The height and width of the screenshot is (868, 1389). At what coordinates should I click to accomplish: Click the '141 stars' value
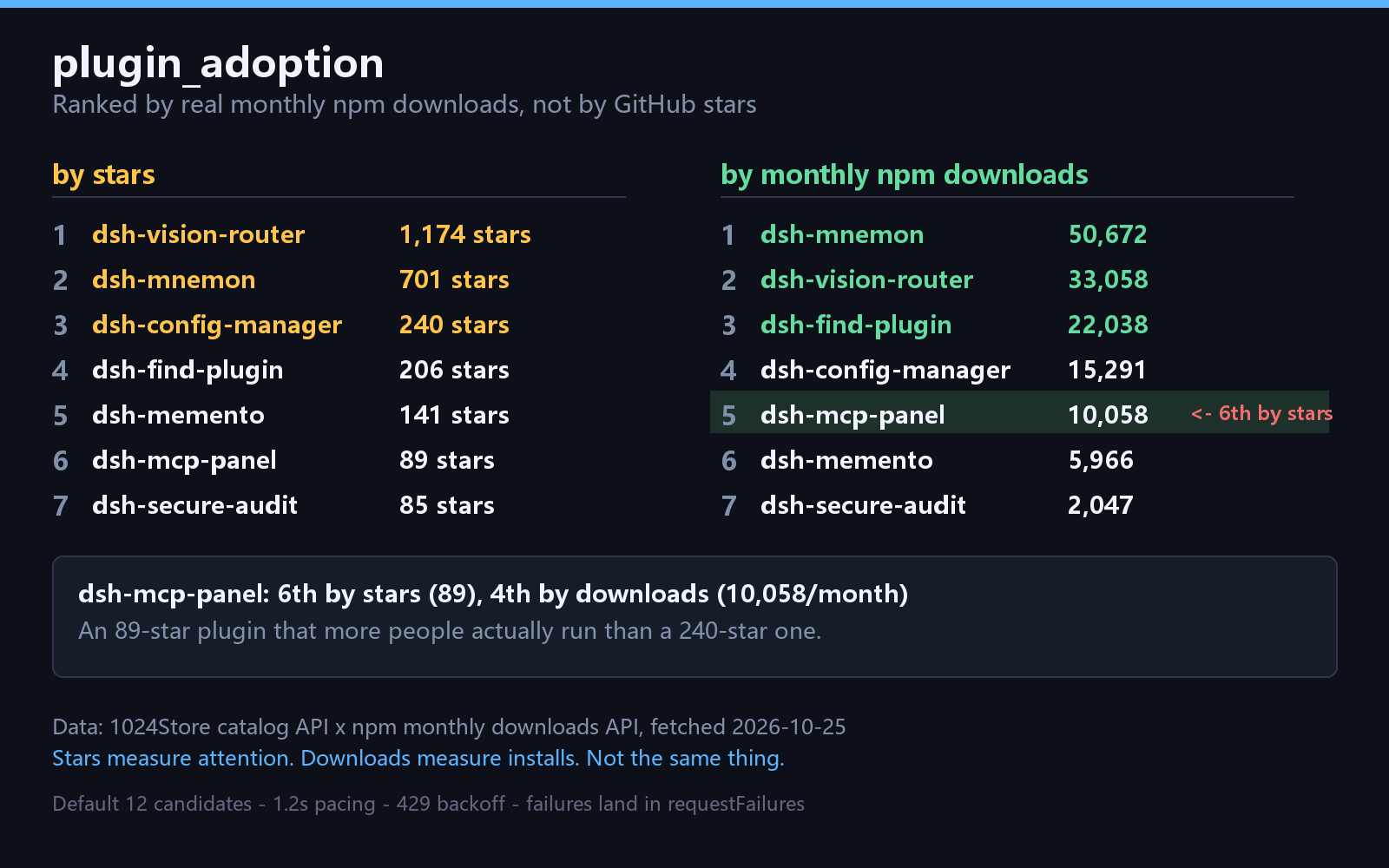[x=454, y=415]
